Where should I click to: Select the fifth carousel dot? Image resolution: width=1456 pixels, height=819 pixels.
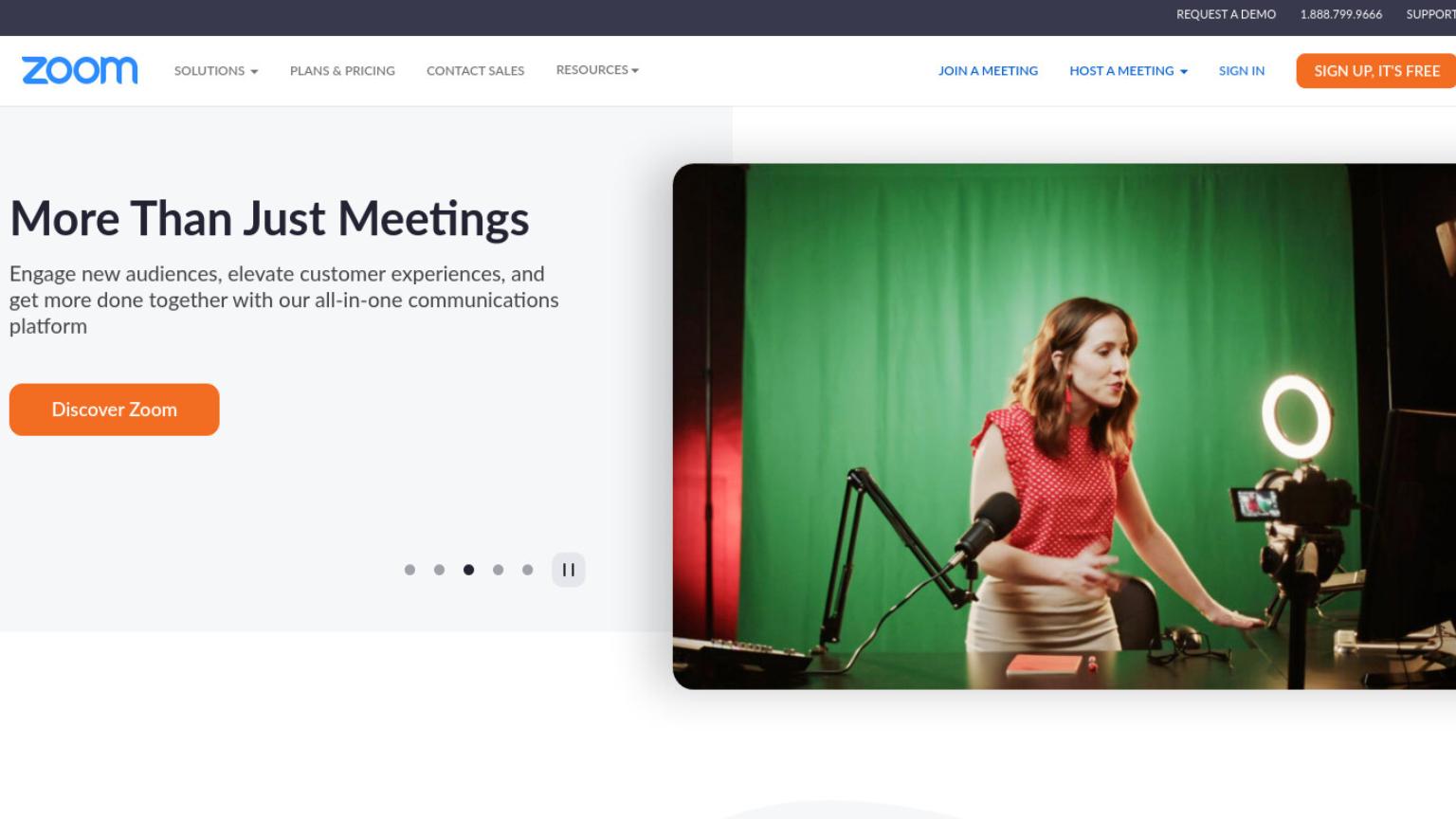coord(527,570)
